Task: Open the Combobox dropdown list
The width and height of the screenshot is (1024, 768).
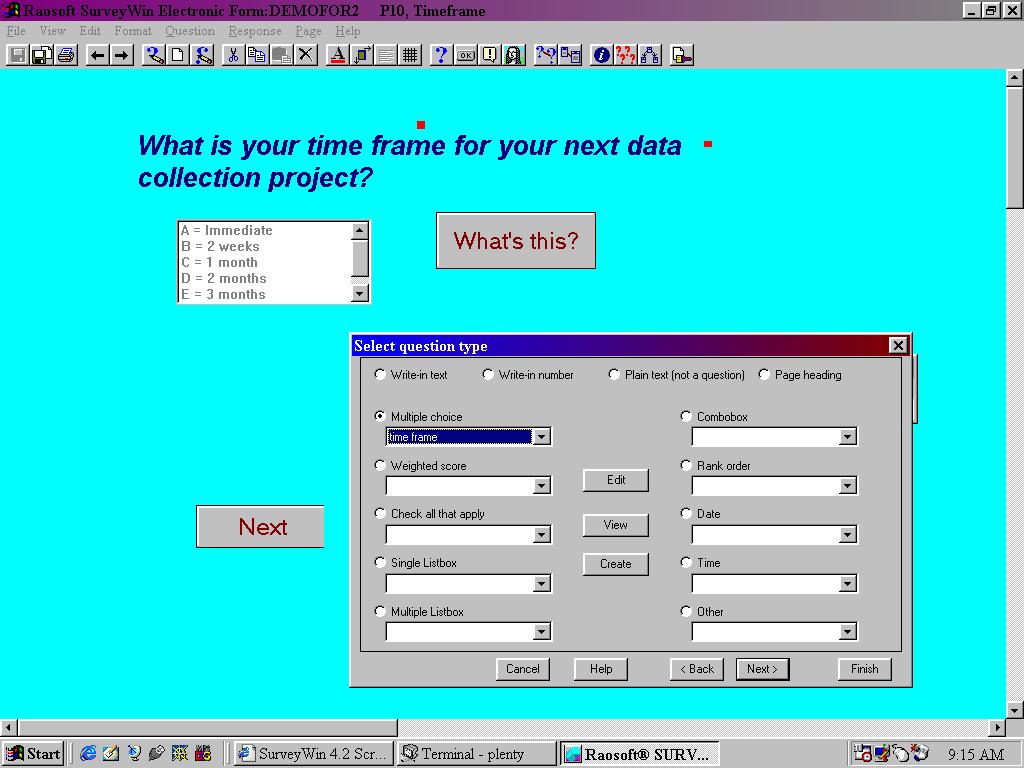Action: 847,437
